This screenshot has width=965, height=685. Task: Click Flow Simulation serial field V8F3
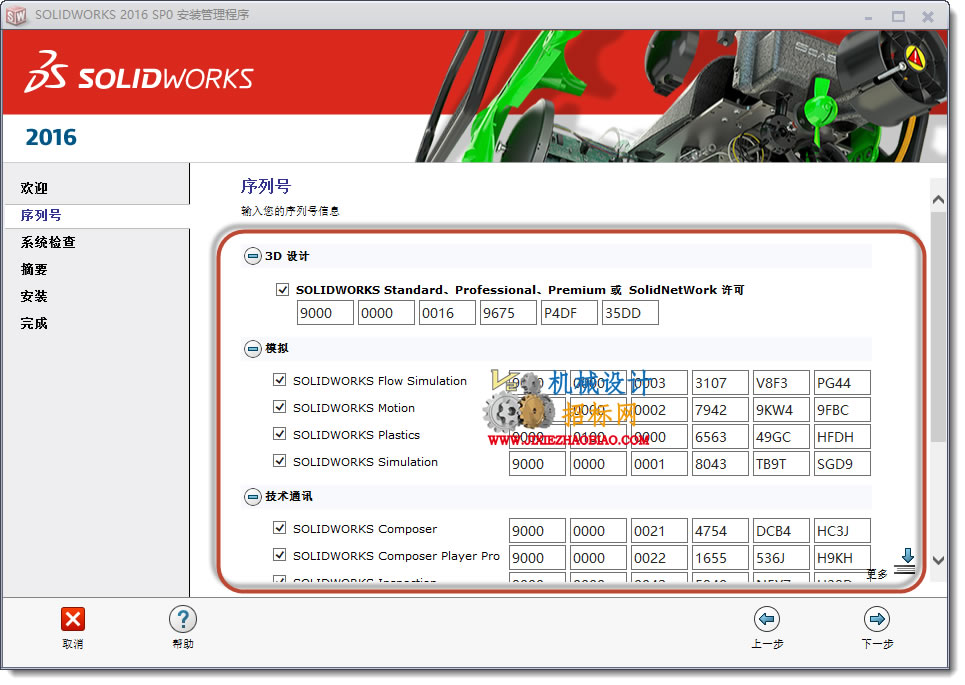click(781, 383)
